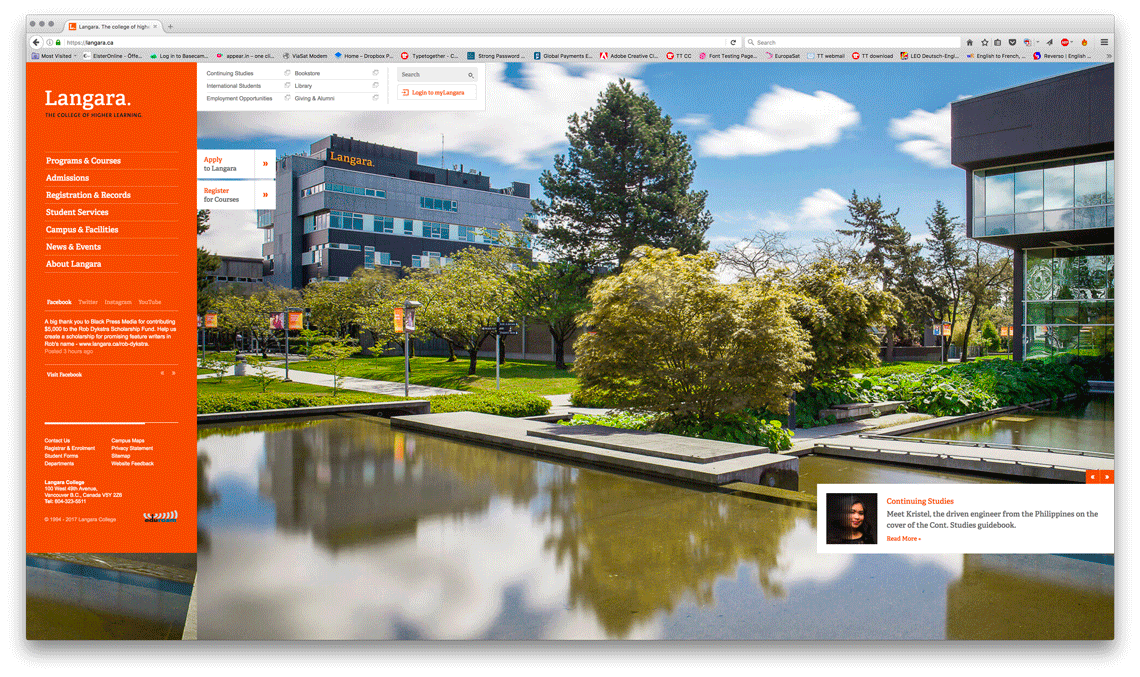Open Registration & Records menu

click(88, 195)
